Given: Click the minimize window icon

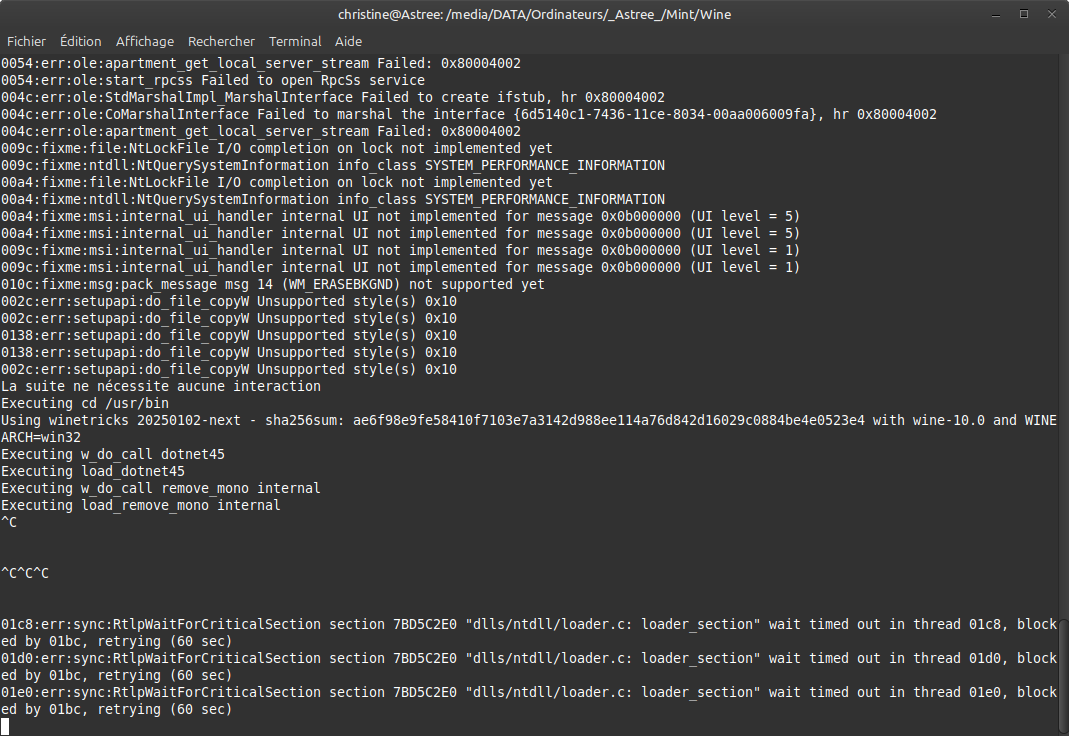Looking at the screenshot, I should tap(994, 14).
